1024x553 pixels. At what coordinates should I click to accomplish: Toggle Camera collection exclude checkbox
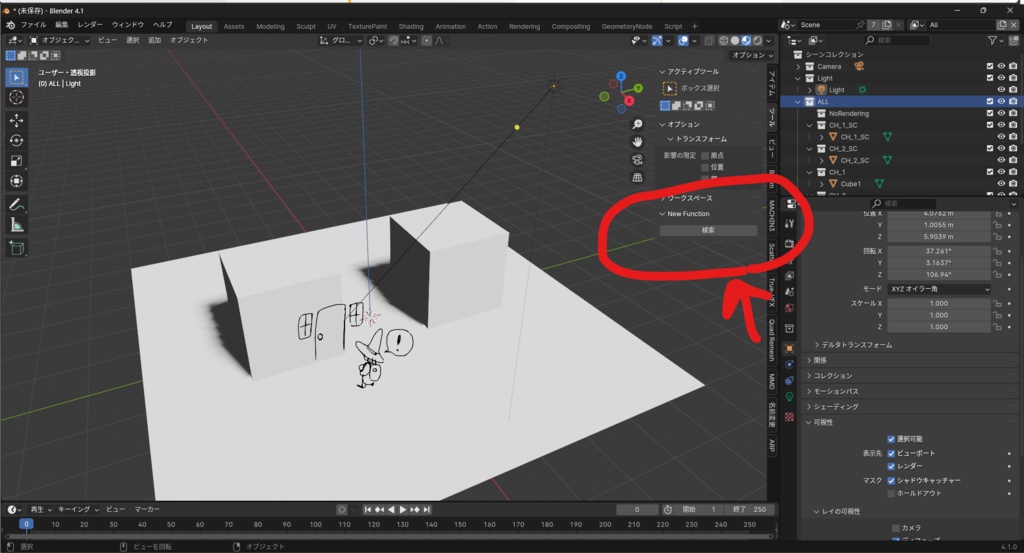(989, 67)
